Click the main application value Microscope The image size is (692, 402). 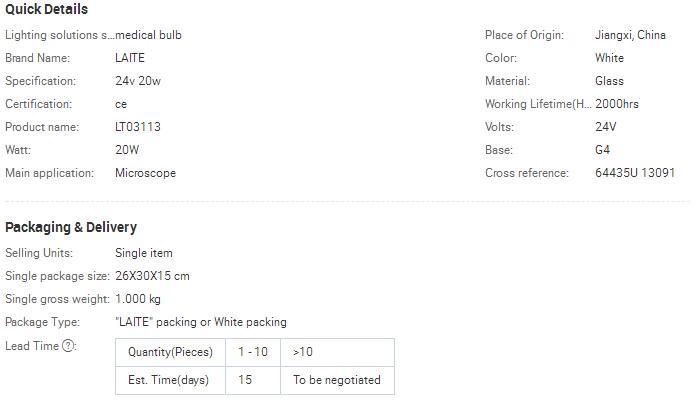pos(145,173)
